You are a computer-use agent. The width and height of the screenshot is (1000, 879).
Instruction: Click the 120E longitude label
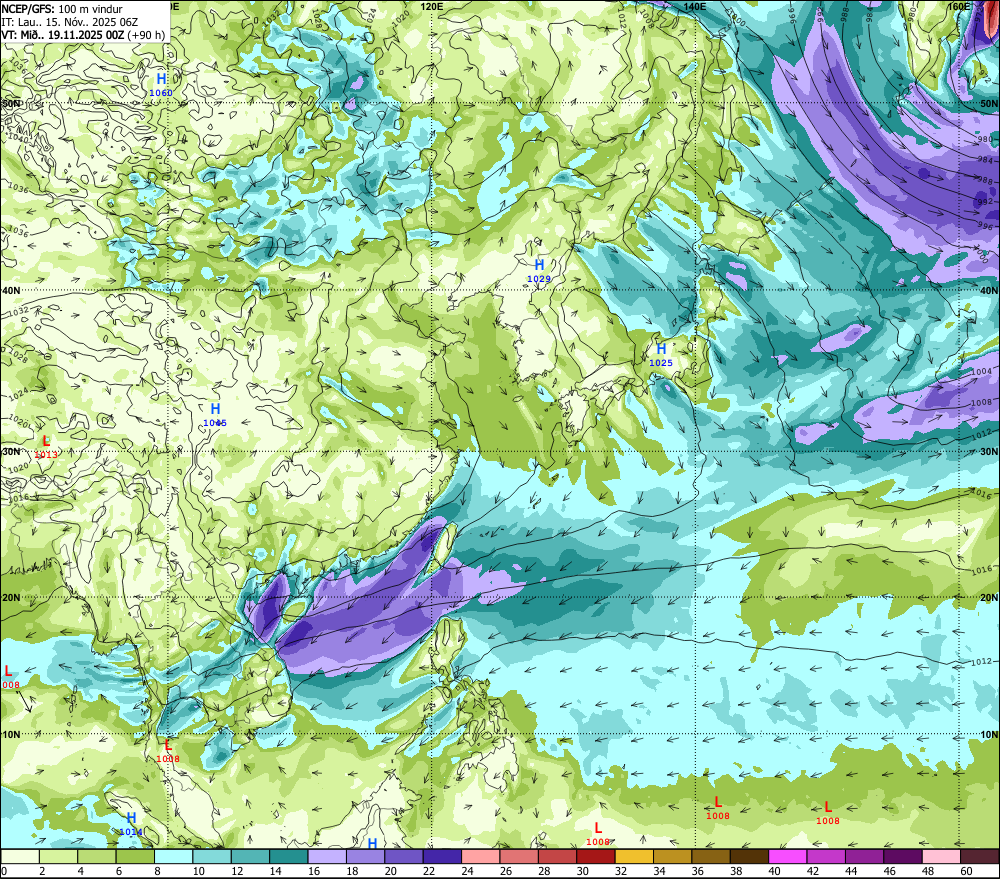click(x=432, y=6)
